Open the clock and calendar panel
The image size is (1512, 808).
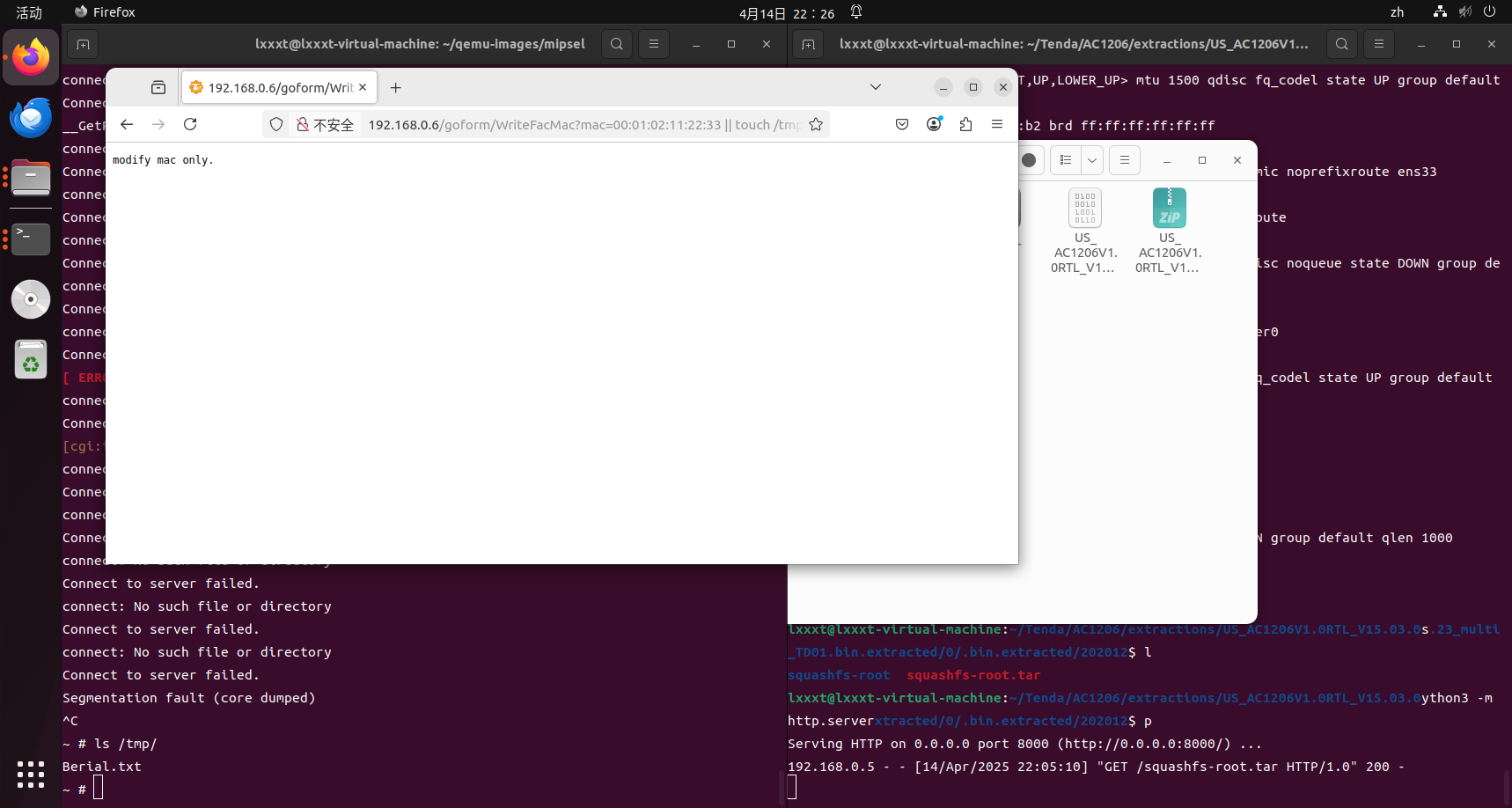[787, 13]
